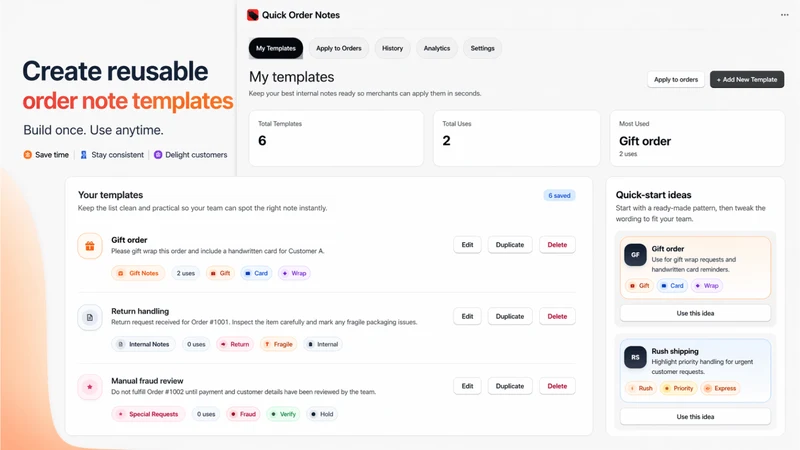
Task: Click the Gift tag on Gift order template
Action: pyautogui.click(x=220, y=273)
